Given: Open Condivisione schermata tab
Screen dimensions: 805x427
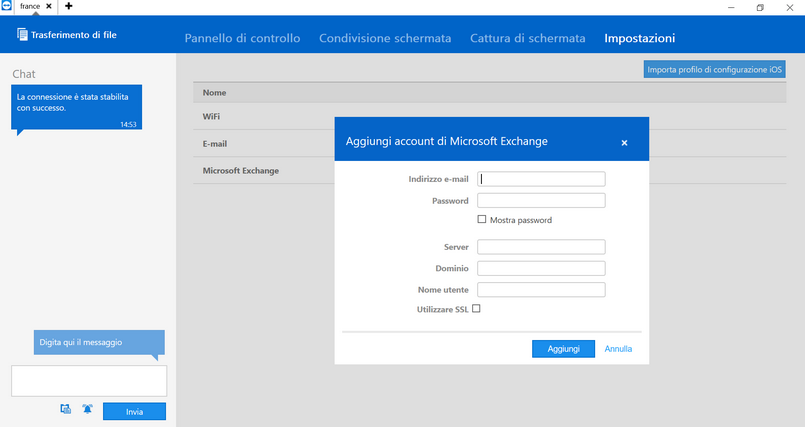Looking at the screenshot, I should 385,38.
